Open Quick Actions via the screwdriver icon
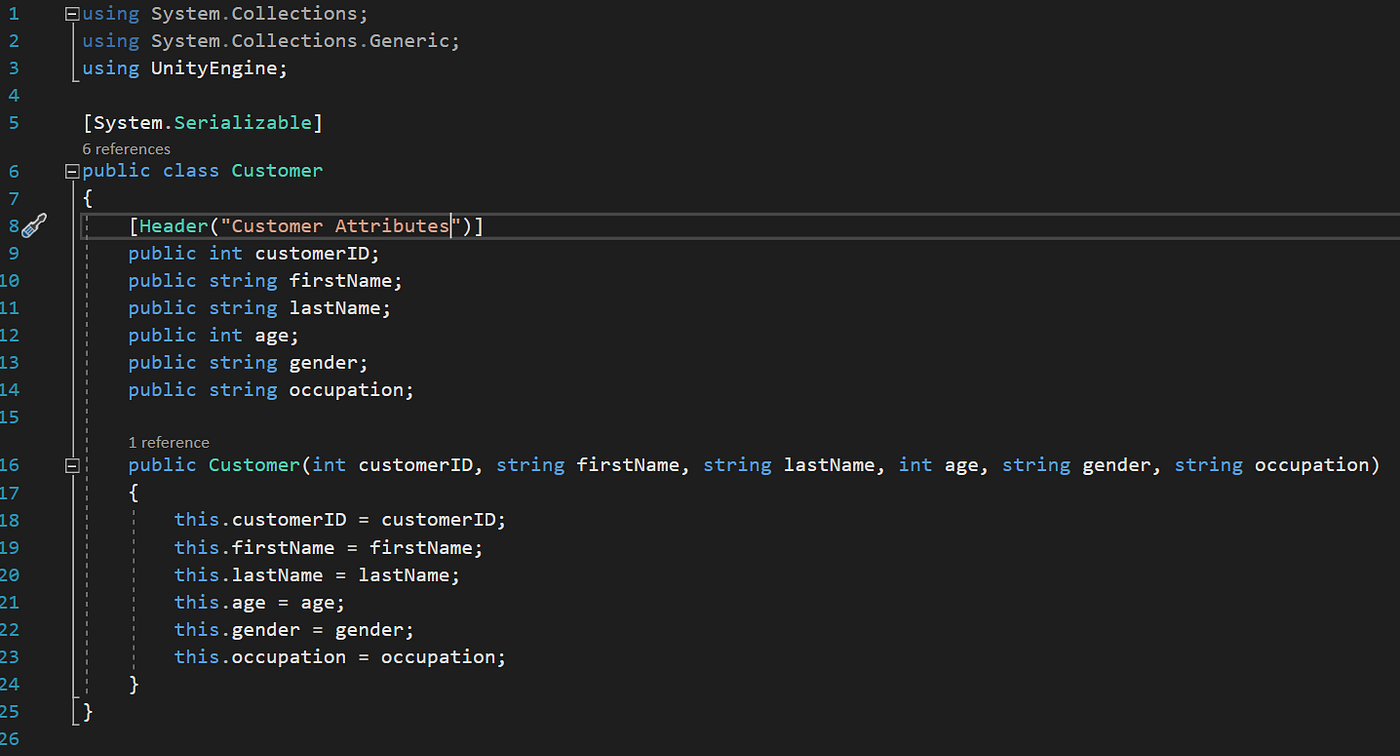The image size is (1400, 756). point(33,226)
